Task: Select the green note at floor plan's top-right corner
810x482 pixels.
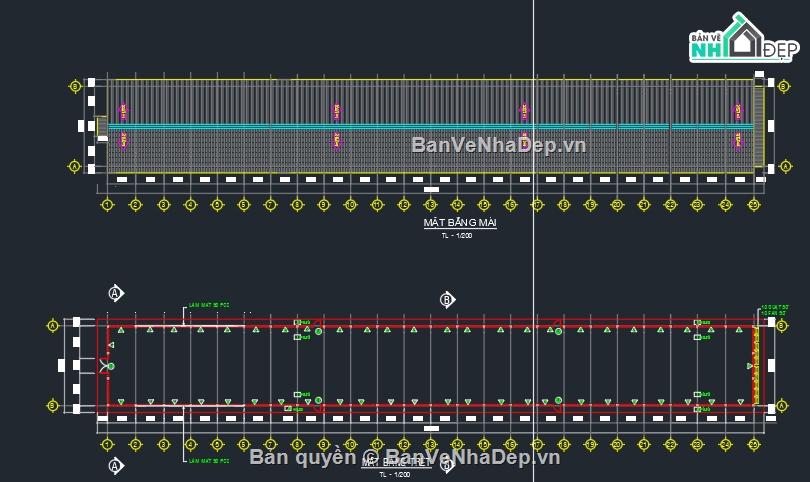Action: click(774, 310)
